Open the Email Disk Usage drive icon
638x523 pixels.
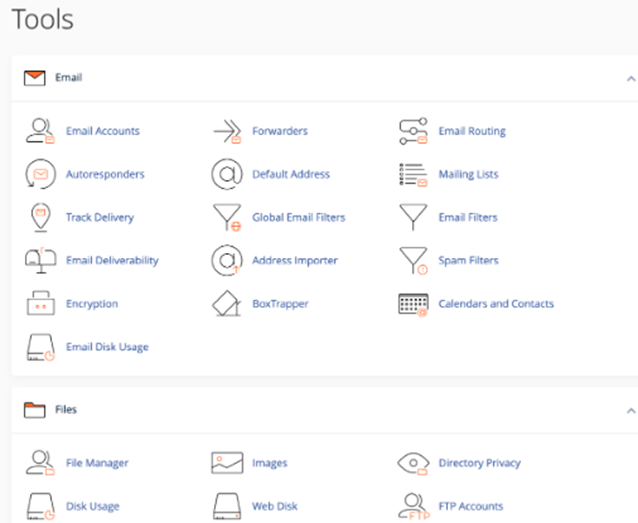41,347
